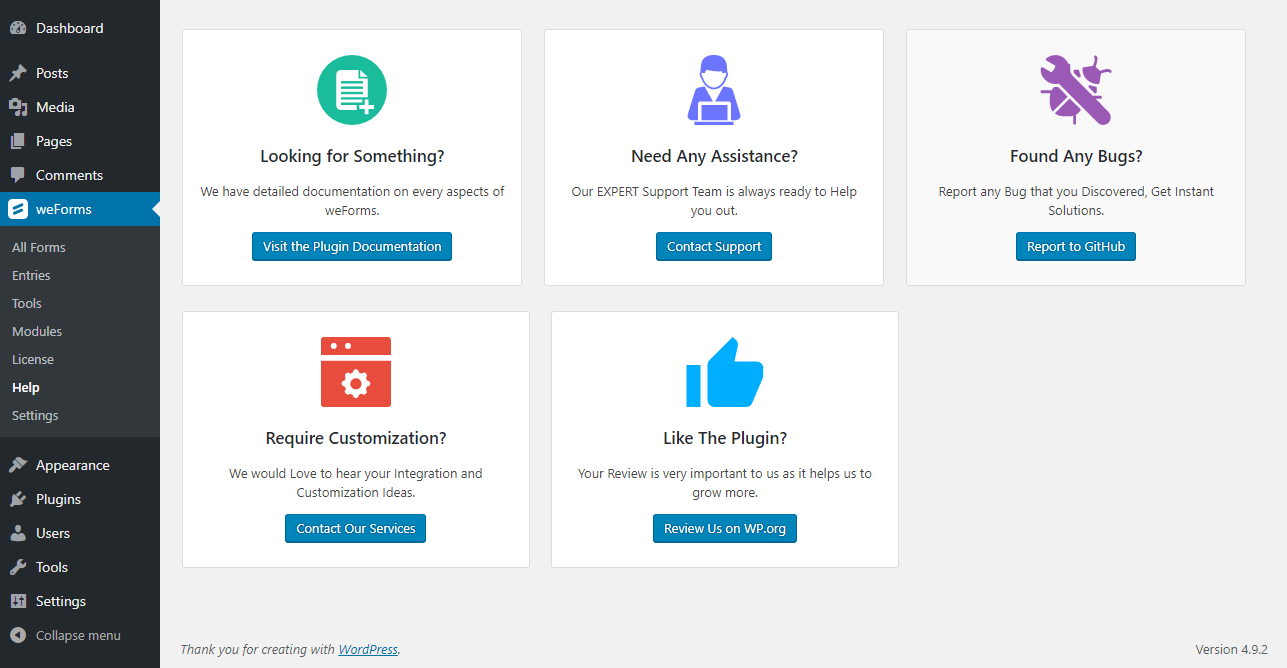The height and width of the screenshot is (668, 1287).
Task: Click the Dashboard gauge icon
Action: coord(18,28)
